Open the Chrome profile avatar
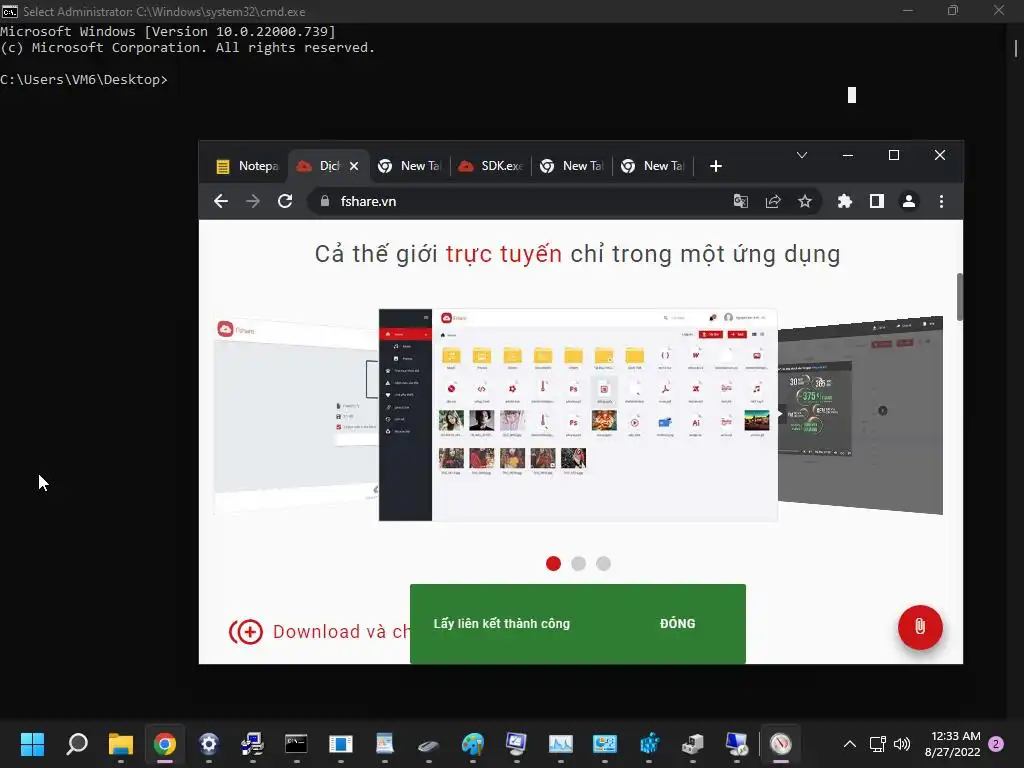 coord(908,201)
